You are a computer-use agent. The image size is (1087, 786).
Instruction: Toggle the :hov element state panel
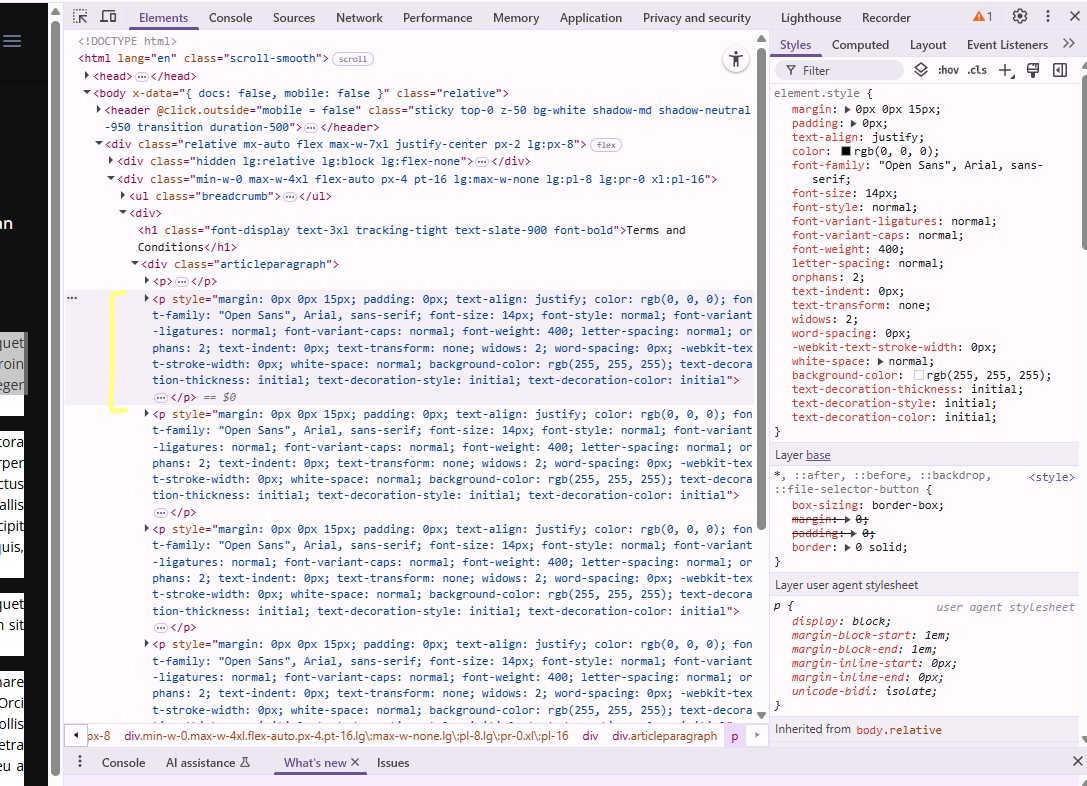pos(948,70)
